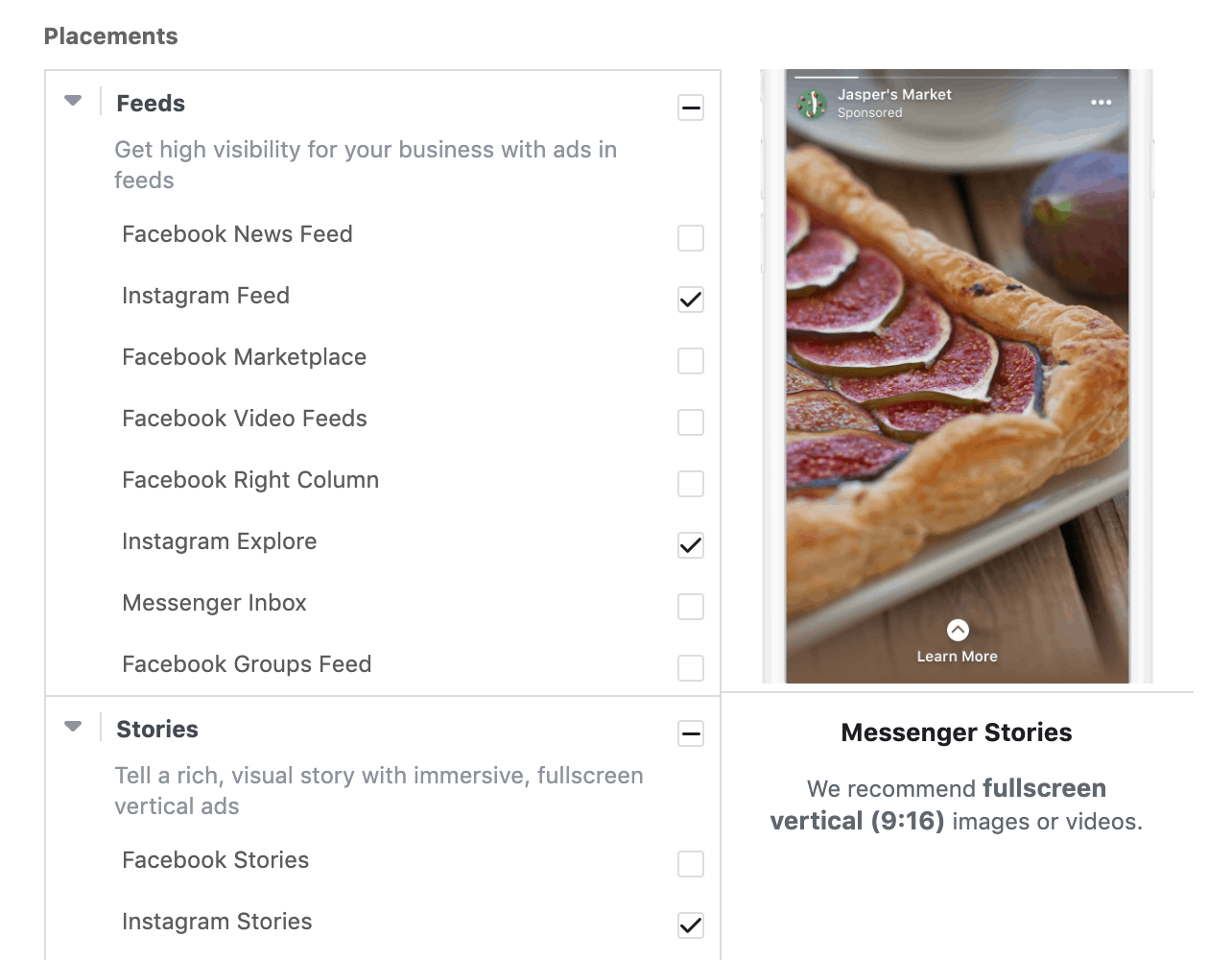1232x960 pixels.
Task: Disable the Instagram Feed placement
Action: (x=691, y=300)
